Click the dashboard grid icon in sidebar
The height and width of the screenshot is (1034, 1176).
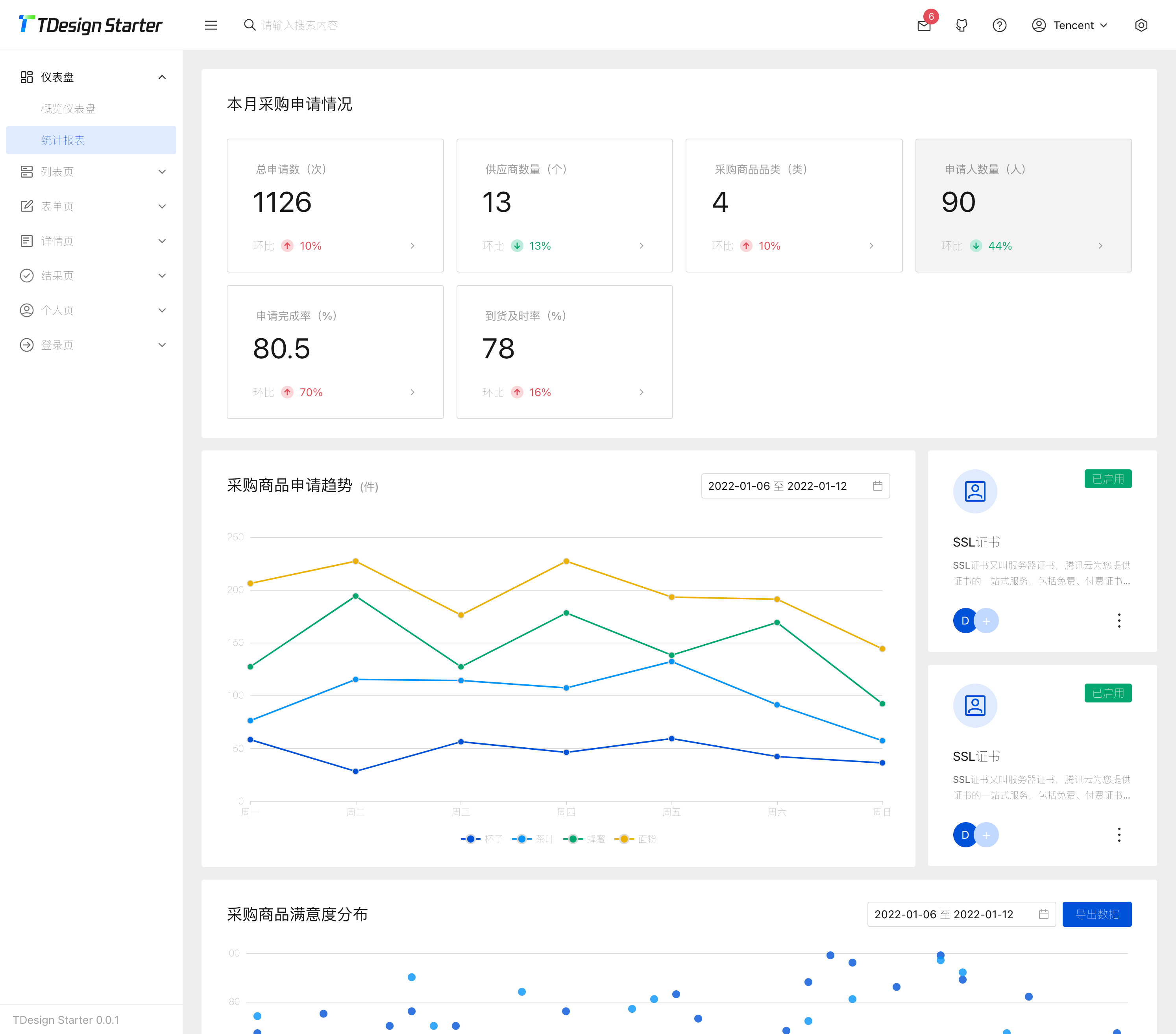point(26,77)
